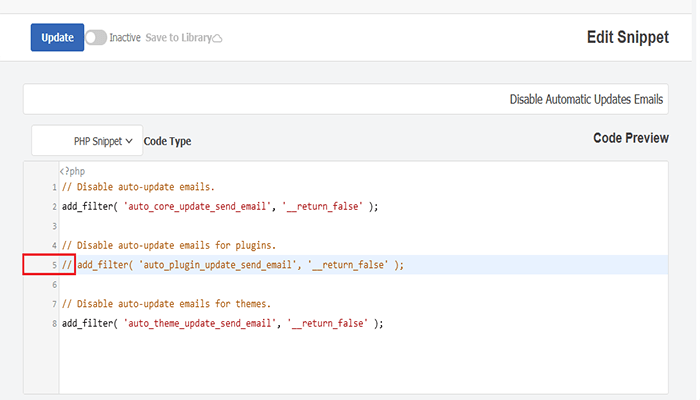Viewport: 700px width, 400px height.
Task: Click the 'Disable auto-update emails.' comment line
Action: (x=137, y=187)
